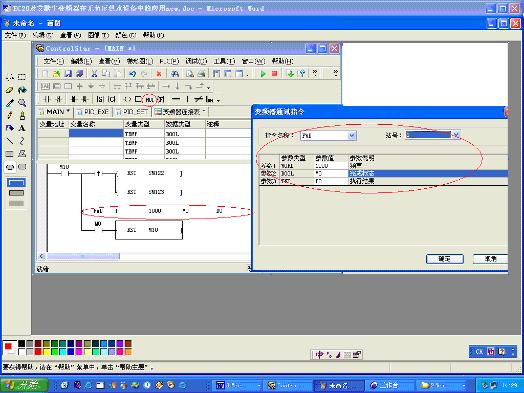The width and height of the screenshot is (524, 393).
Task: Open the Image menu in Paint
Action: (98, 35)
